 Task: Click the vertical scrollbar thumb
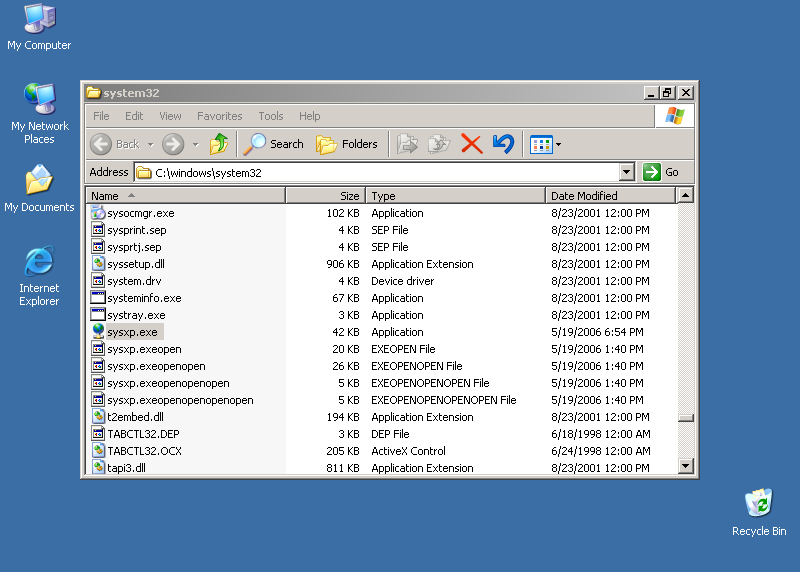686,418
